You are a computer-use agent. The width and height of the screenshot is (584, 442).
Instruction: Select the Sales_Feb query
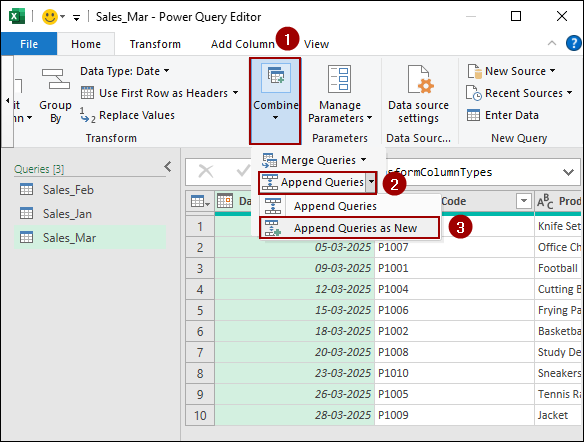[90, 190]
